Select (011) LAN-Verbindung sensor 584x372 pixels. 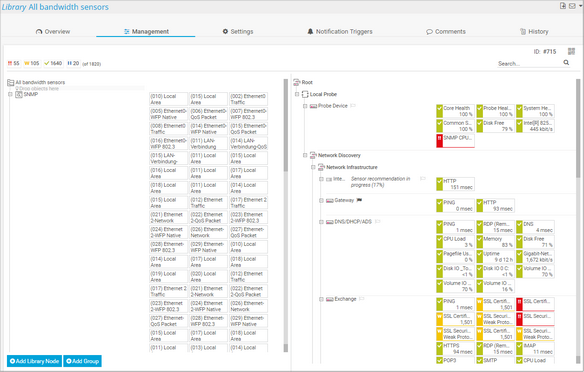pyautogui.click(x=208, y=144)
